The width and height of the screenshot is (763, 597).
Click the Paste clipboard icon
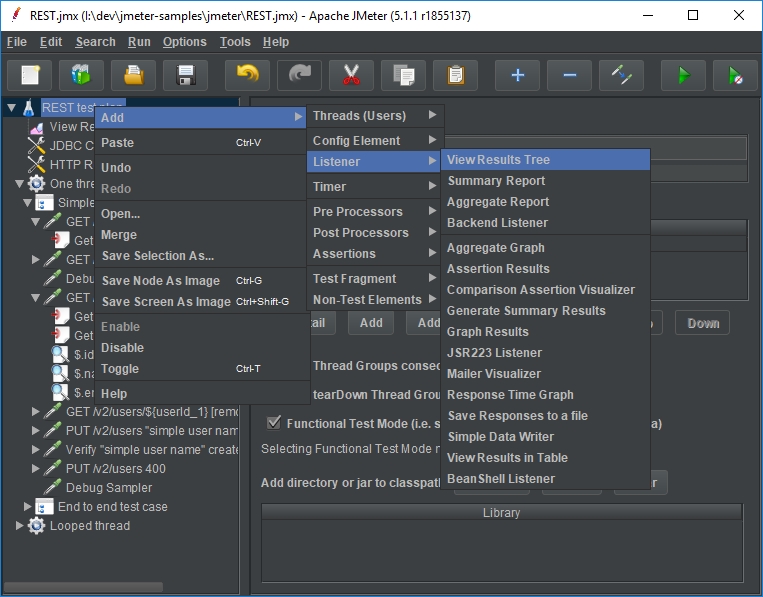(x=455, y=75)
